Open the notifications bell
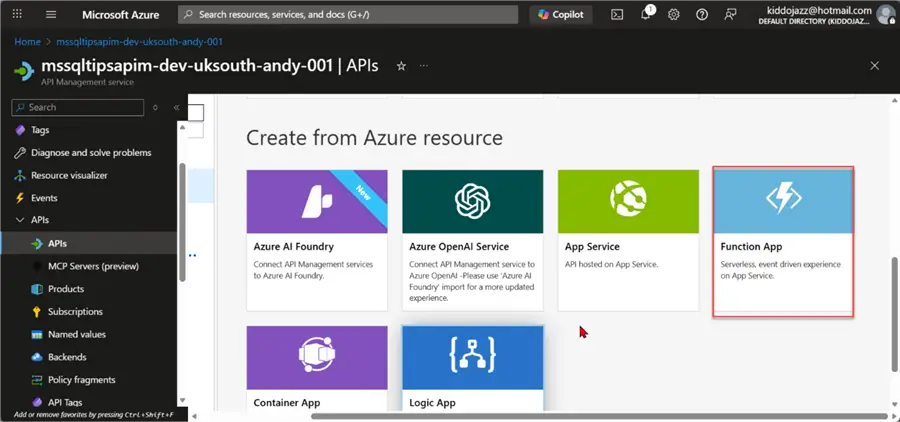900x422 pixels. (646, 14)
